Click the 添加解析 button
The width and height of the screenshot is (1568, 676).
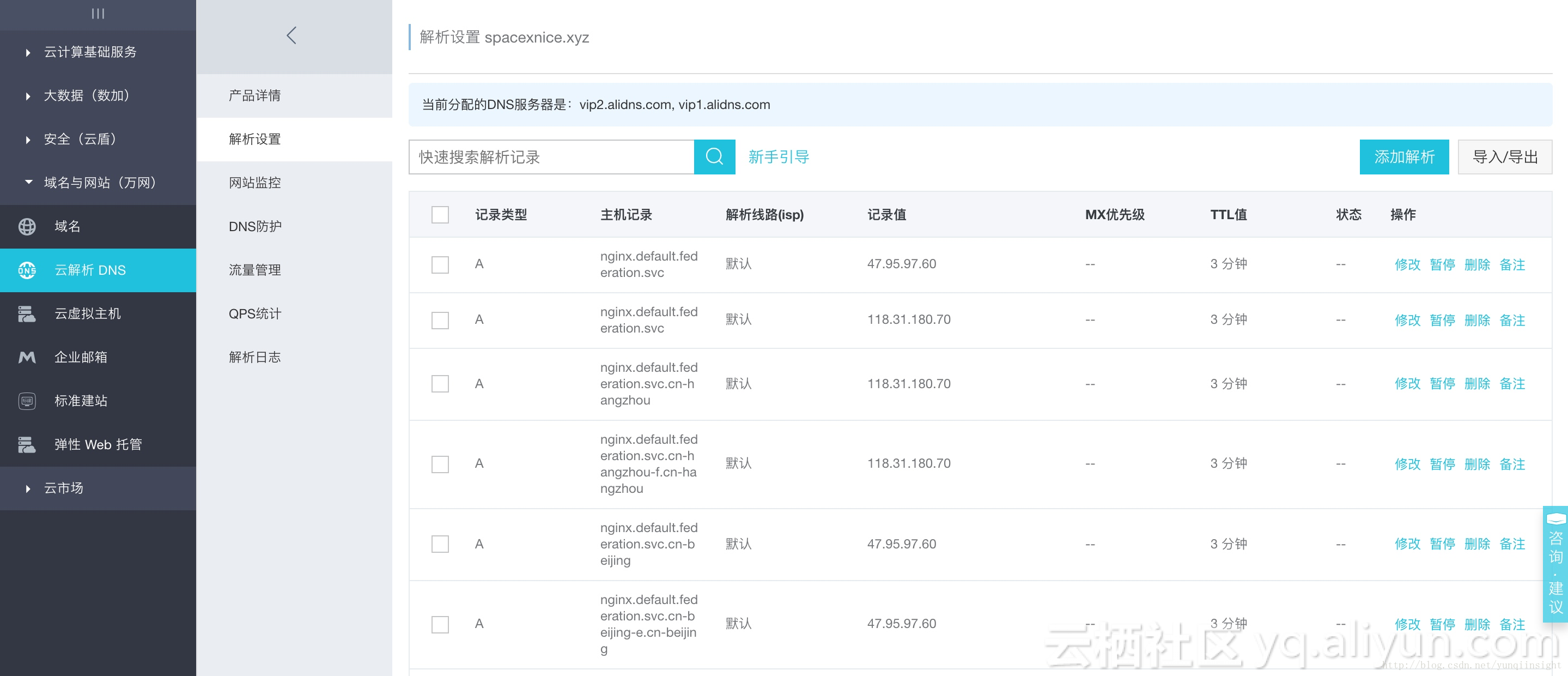coord(1403,157)
